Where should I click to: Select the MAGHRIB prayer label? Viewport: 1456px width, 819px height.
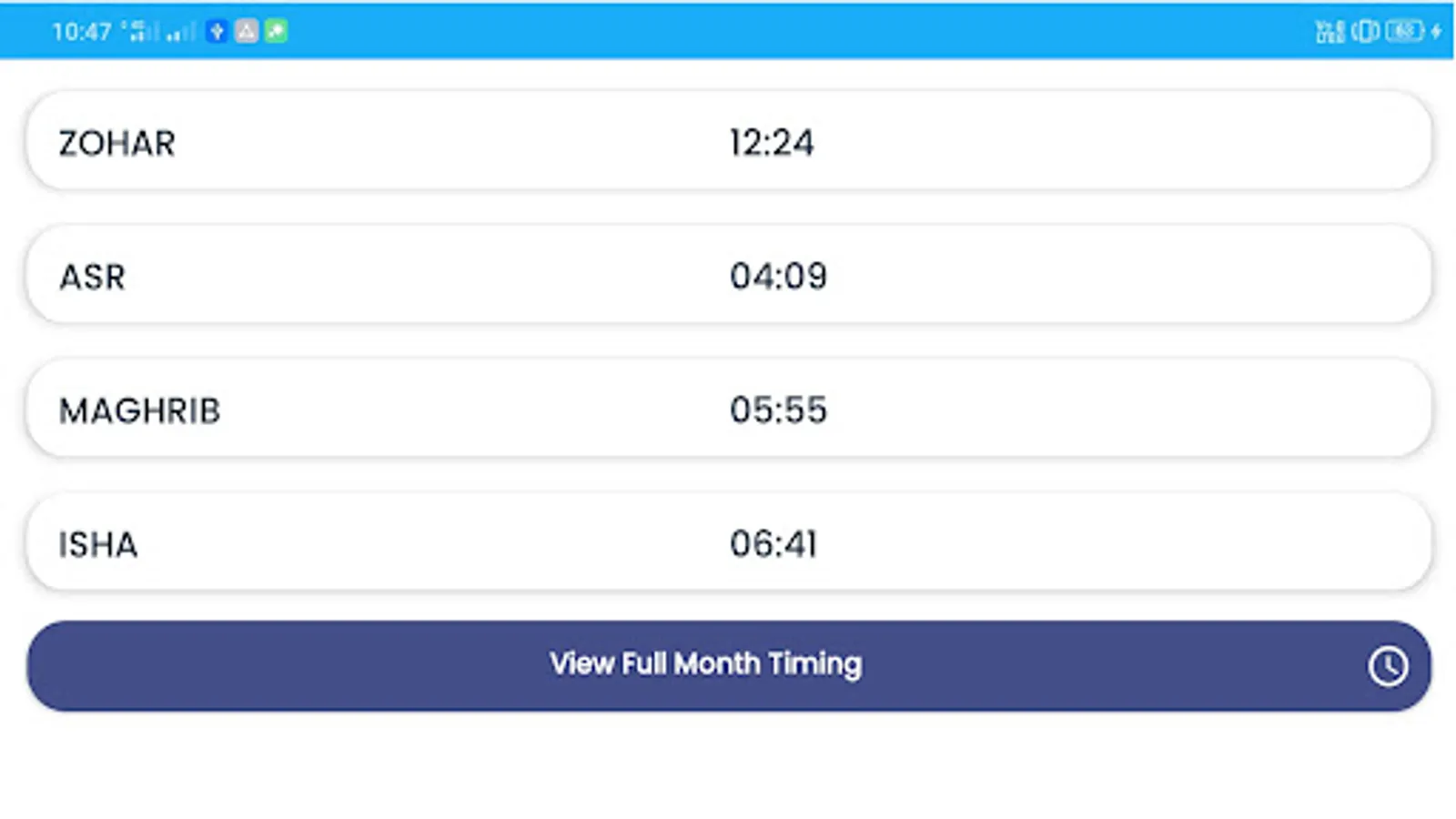[139, 411]
